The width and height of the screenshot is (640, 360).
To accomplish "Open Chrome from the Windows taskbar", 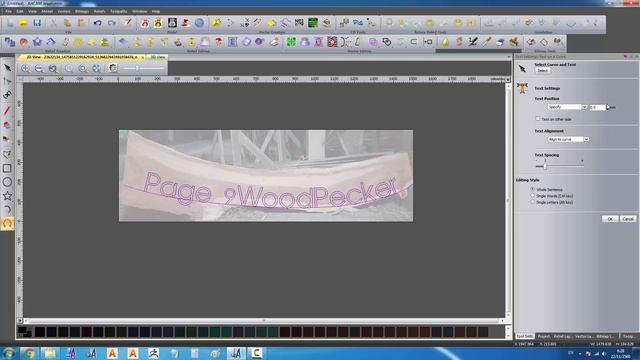I will [x=29, y=353].
